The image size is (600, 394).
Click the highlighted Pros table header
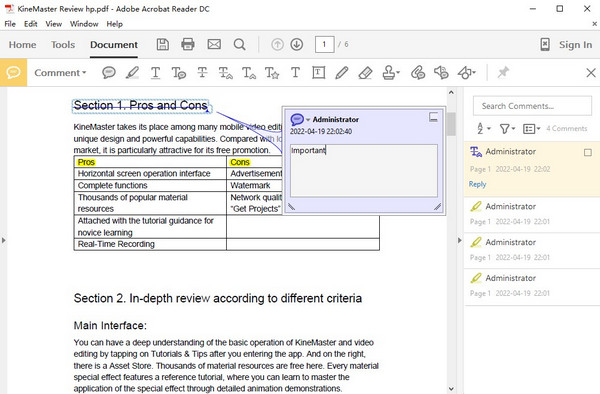pos(86,162)
